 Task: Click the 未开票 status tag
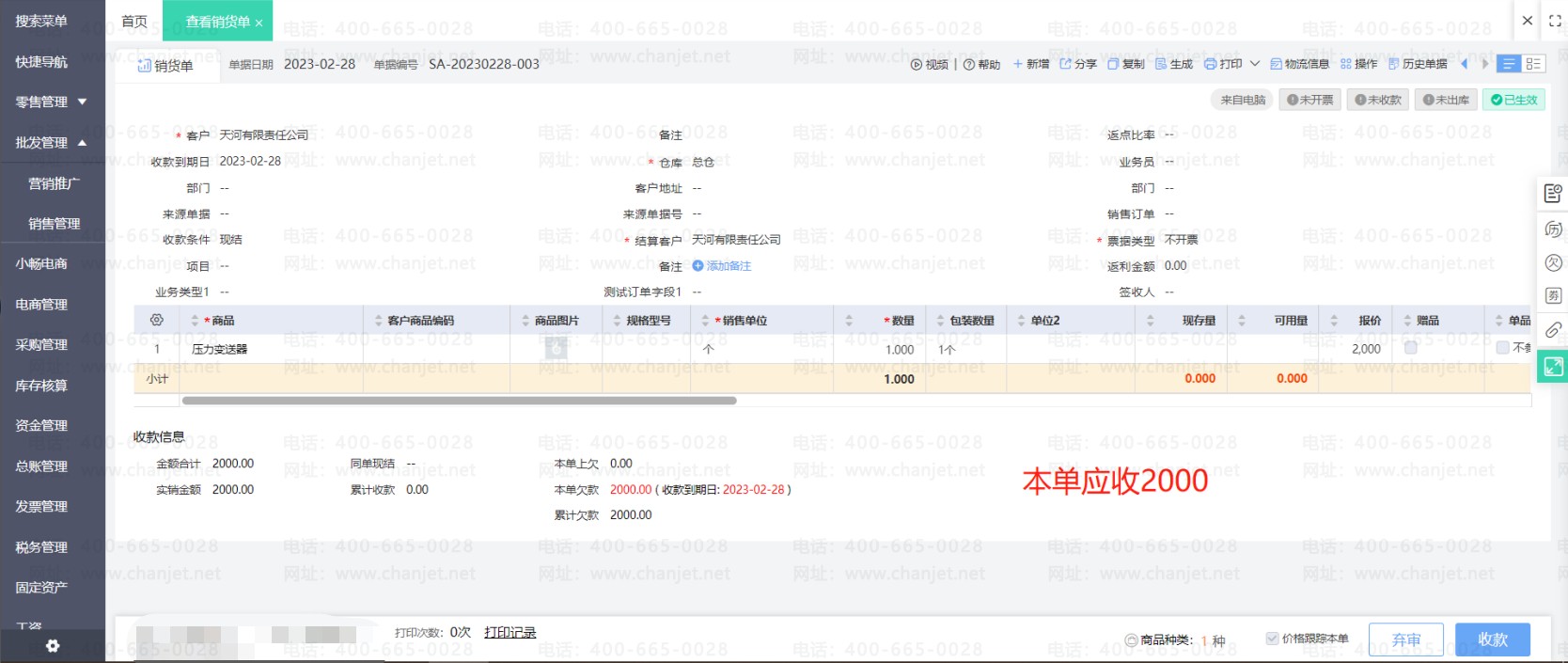(1309, 100)
